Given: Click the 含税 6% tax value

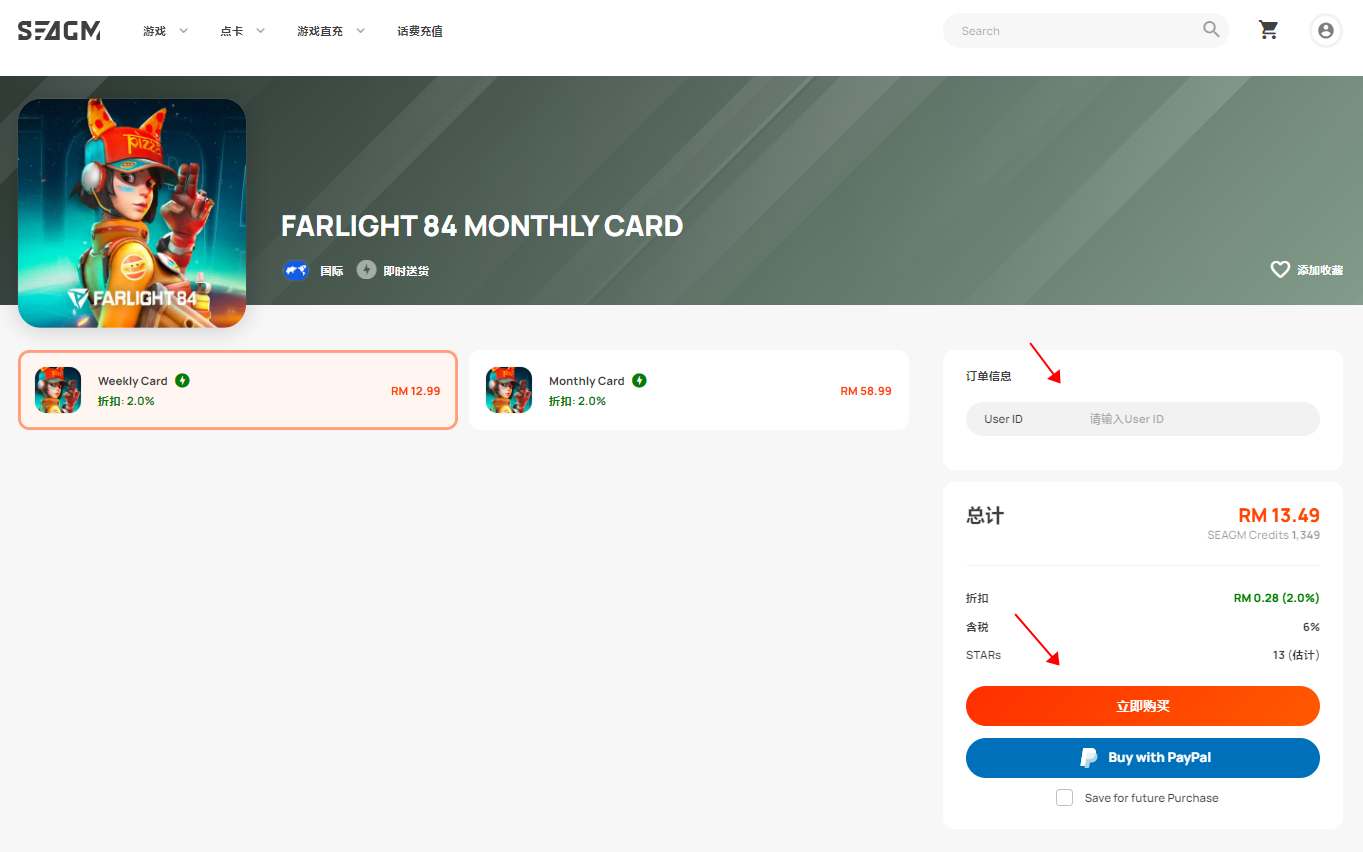Looking at the screenshot, I should tap(1311, 627).
